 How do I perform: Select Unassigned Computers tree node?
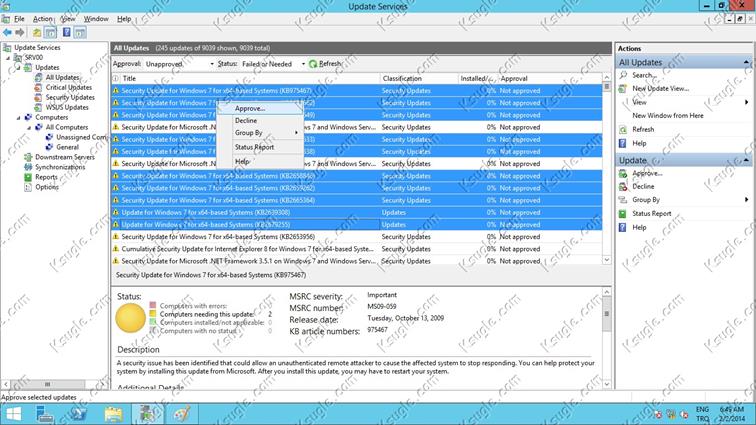[81, 137]
